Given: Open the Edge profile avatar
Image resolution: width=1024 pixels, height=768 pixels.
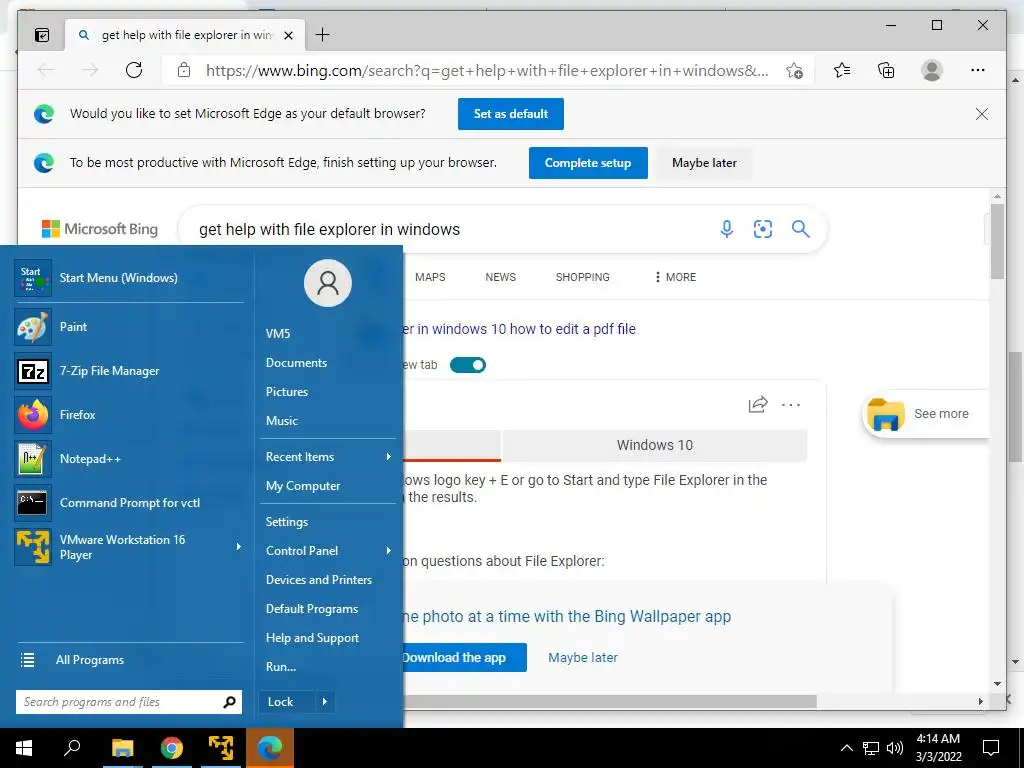Looking at the screenshot, I should pyautogui.click(x=932, y=70).
